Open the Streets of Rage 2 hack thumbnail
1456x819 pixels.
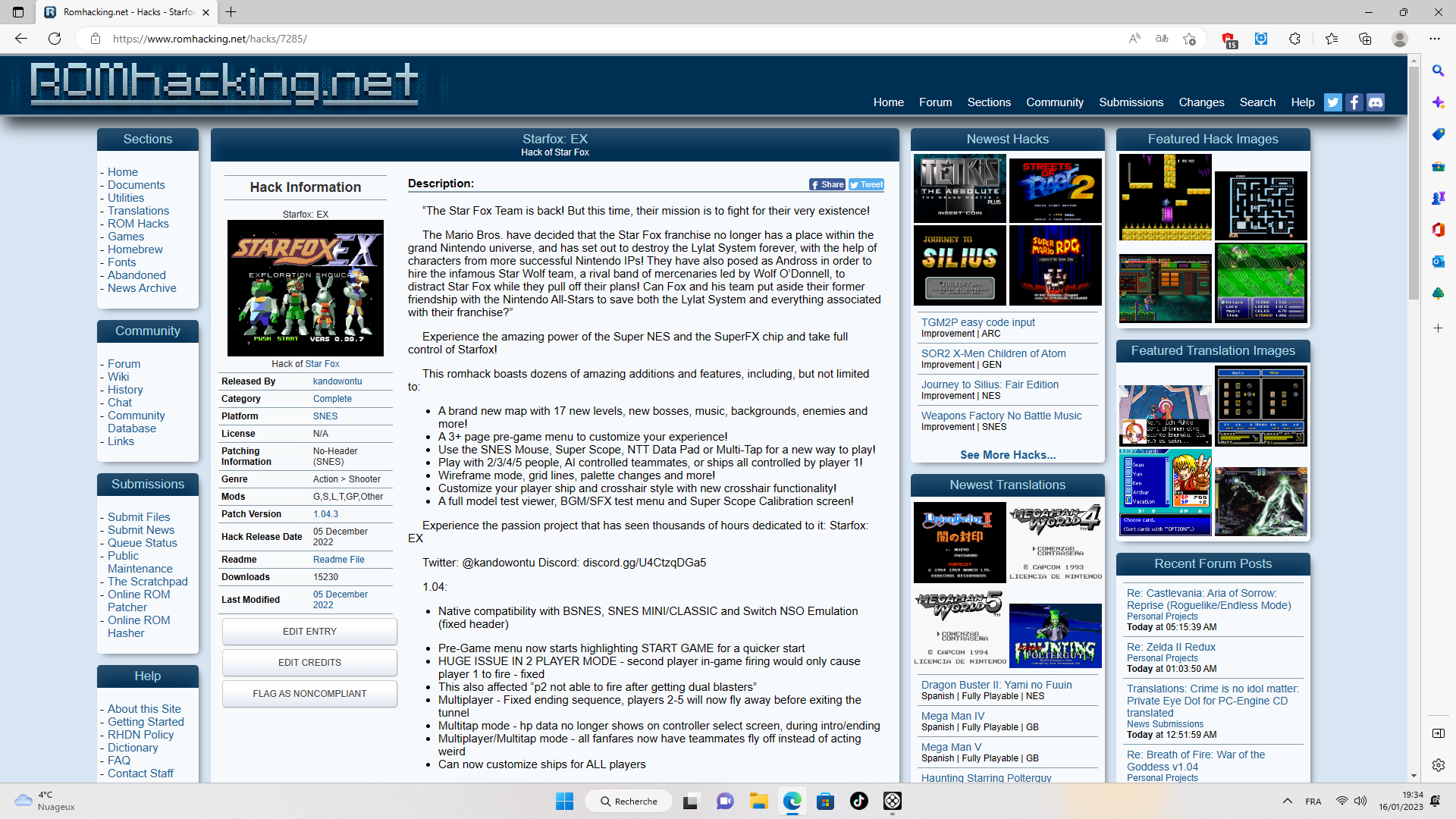pyautogui.click(x=1056, y=189)
